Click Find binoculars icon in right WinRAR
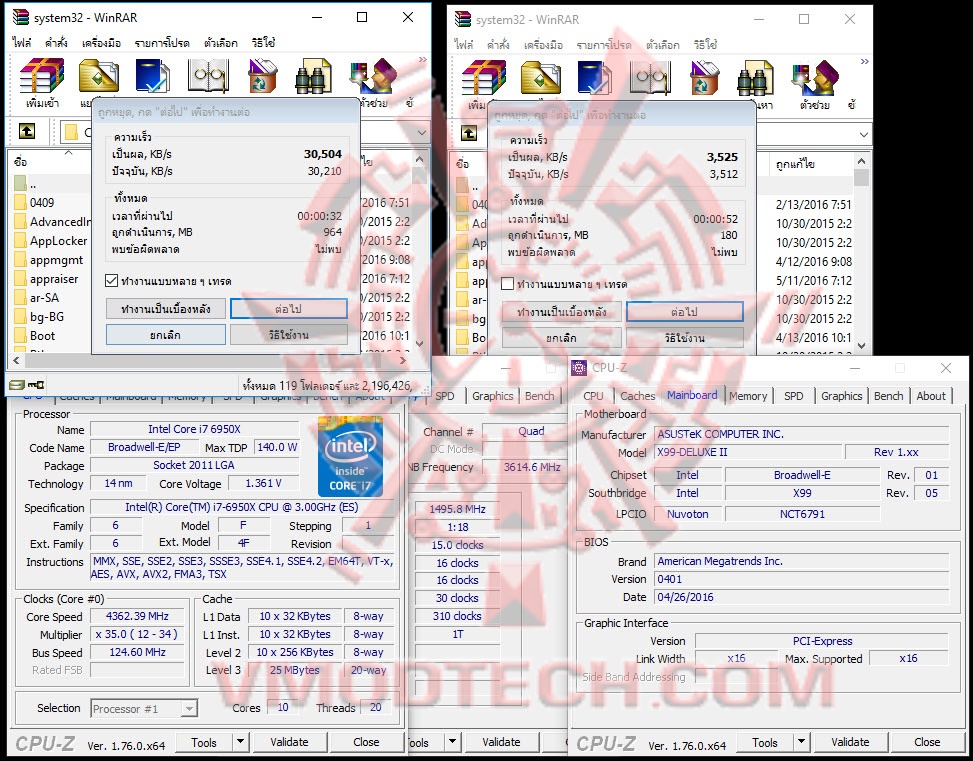 click(x=755, y=78)
